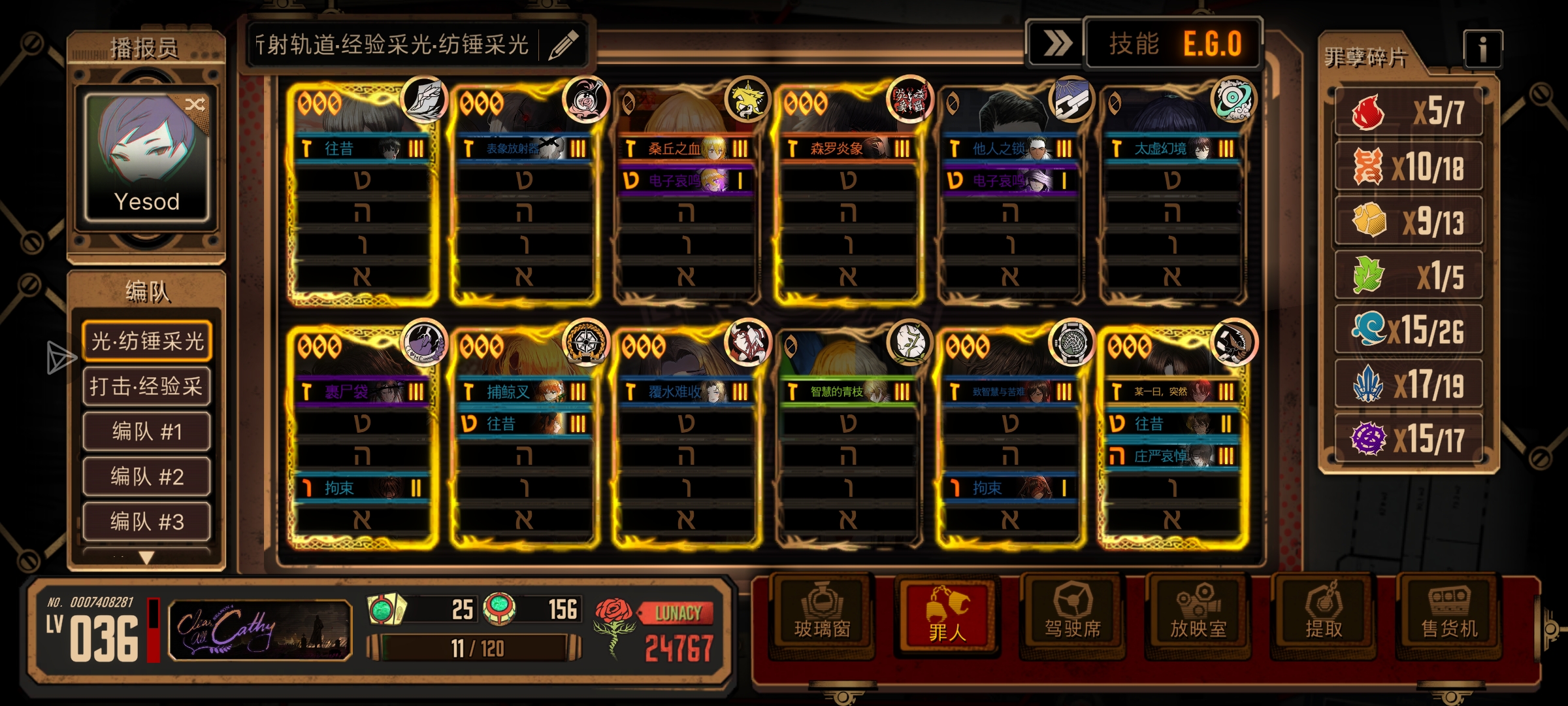Screen dimensions: 1568x706
Task: Select the 光·纺锤采光 team preset
Action: tap(147, 341)
